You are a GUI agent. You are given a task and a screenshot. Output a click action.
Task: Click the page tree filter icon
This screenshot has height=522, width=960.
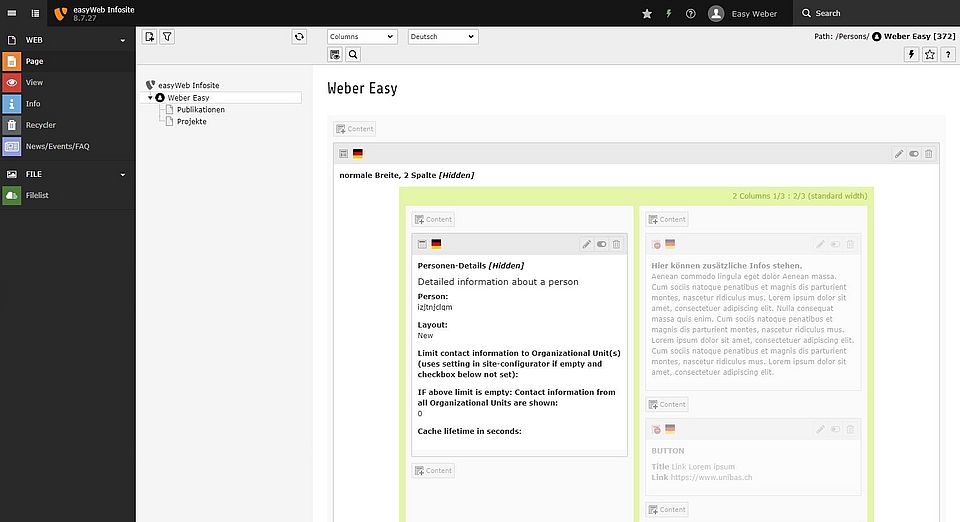pos(167,37)
